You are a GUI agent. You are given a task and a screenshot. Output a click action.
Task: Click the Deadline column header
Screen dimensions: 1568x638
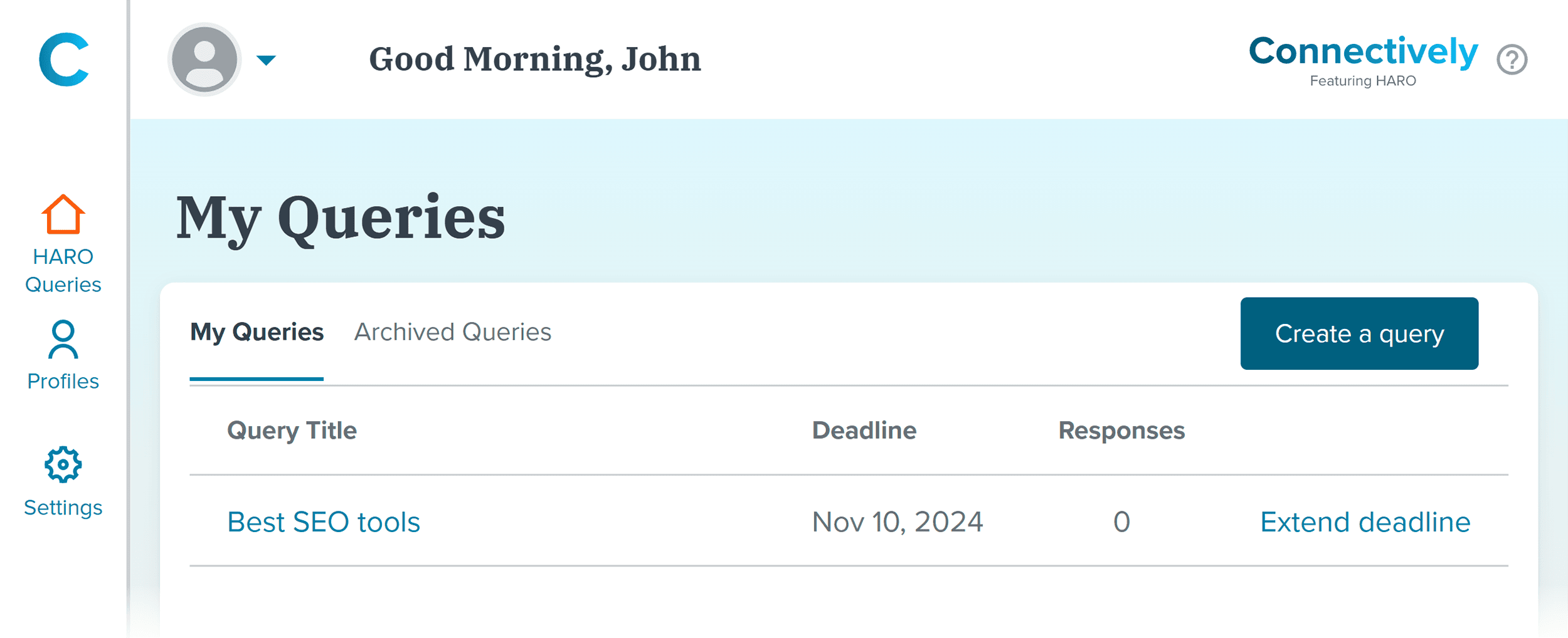[x=864, y=431]
